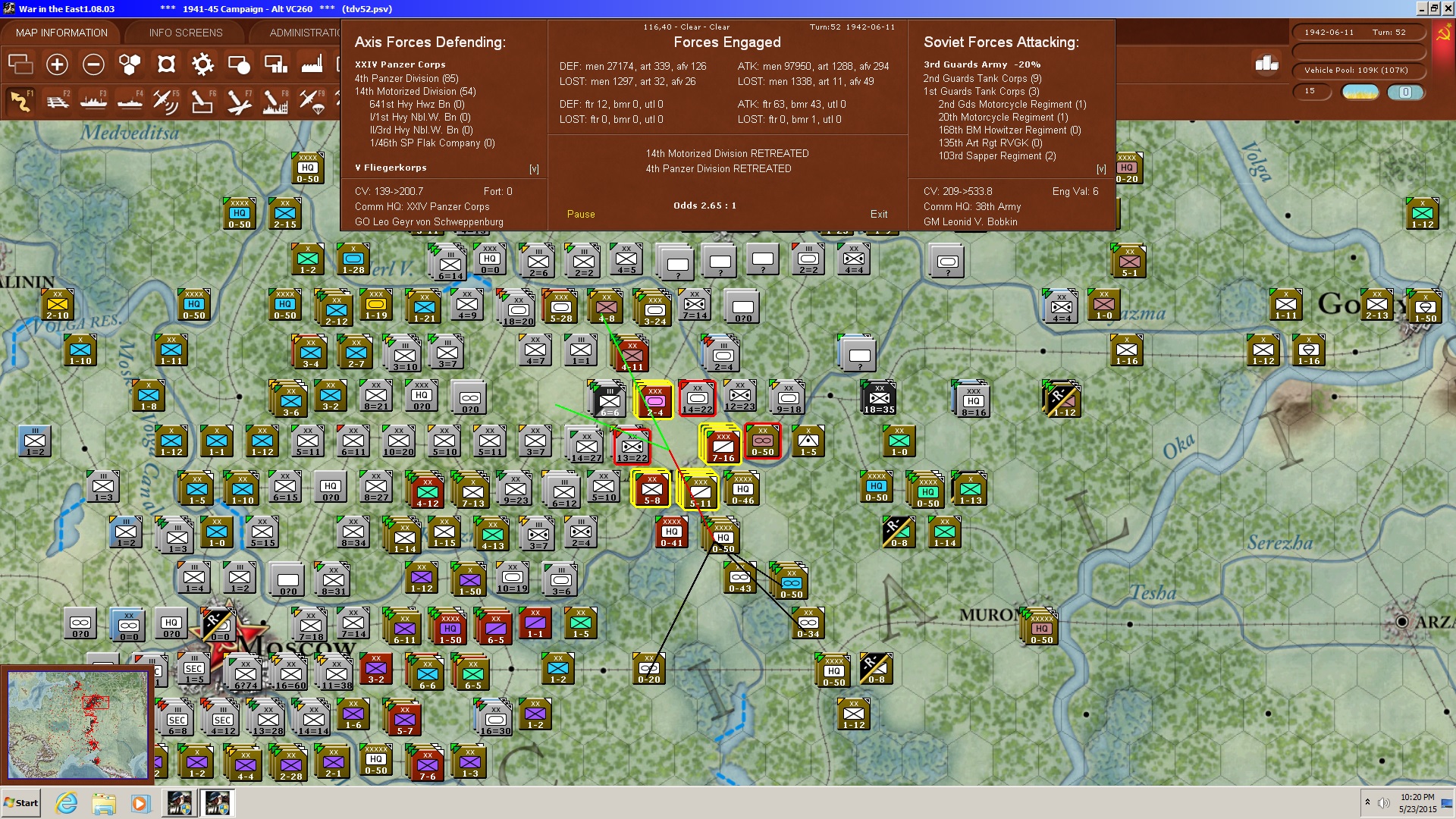Launch Internet Explorer from taskbar
This screenshot has width=1456, height=819.
tap(67, 803)
